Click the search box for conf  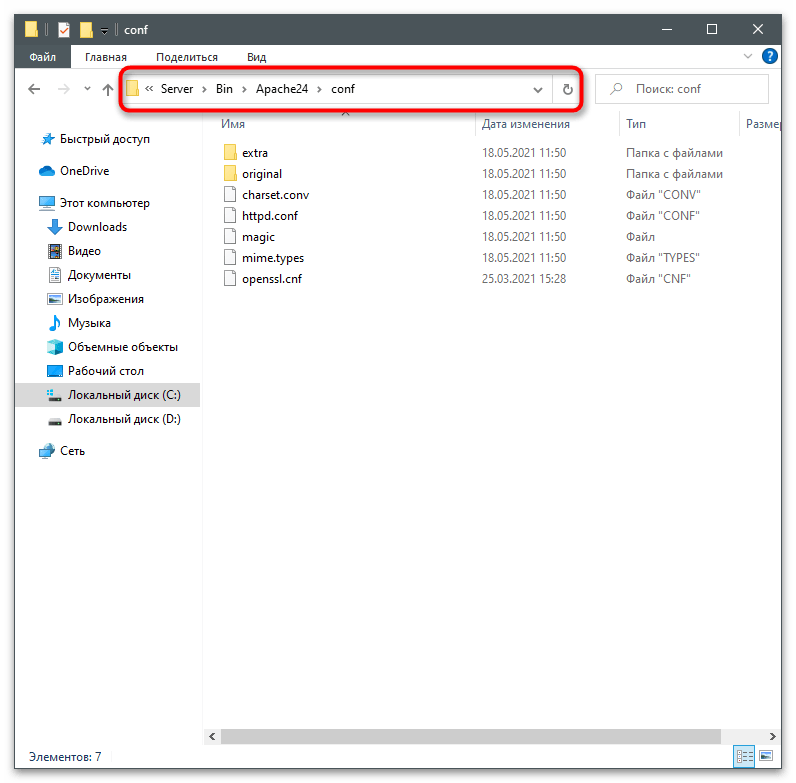coord(682,89)
